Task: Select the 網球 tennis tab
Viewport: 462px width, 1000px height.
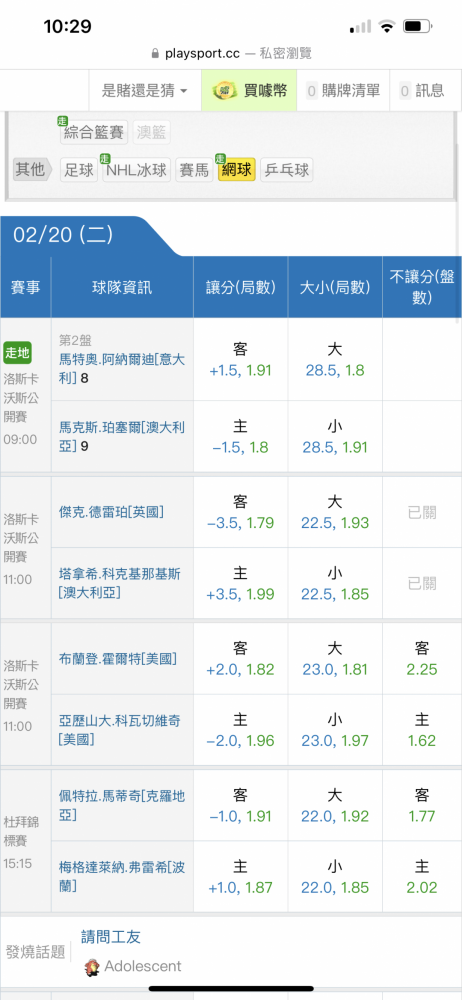Action: click(x=237, y=170)
